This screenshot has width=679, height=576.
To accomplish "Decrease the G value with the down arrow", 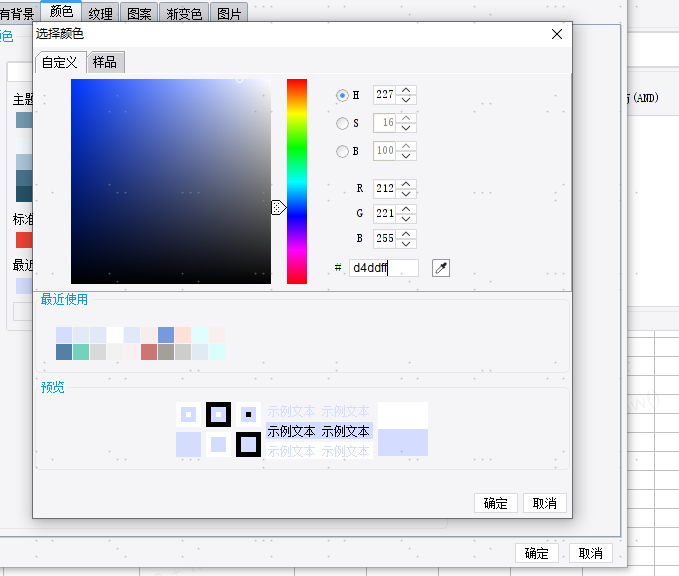I will point(406,219).
